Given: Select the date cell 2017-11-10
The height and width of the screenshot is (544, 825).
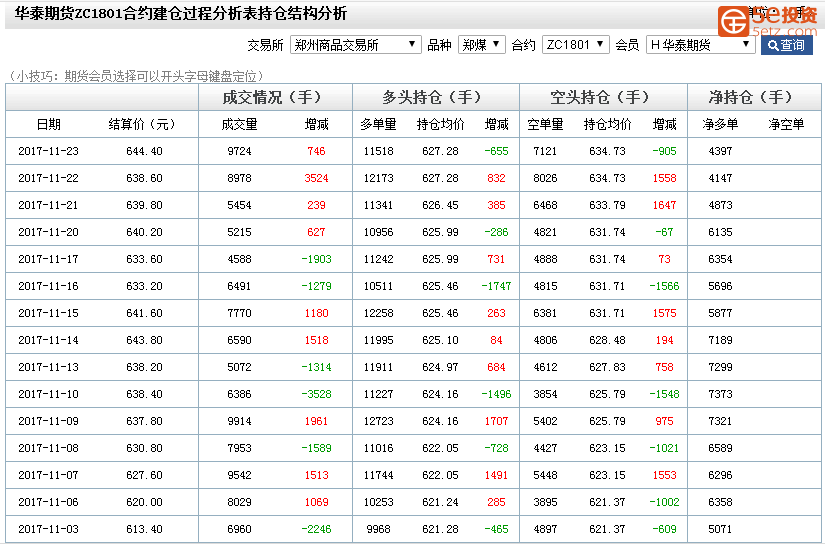Looking at the screenshot, I should 48,394.
